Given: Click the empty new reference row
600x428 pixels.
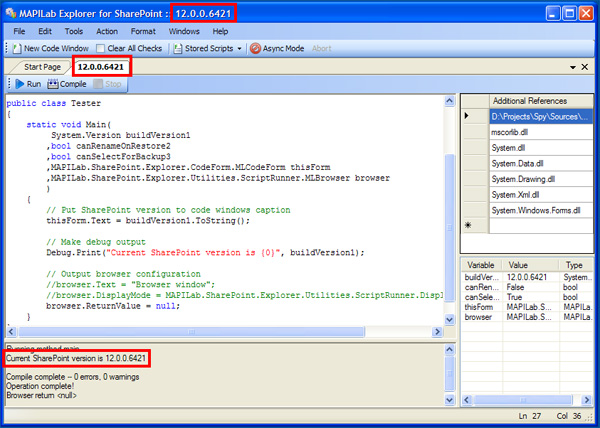Looking at the screenshot, I should click(541, 226).
